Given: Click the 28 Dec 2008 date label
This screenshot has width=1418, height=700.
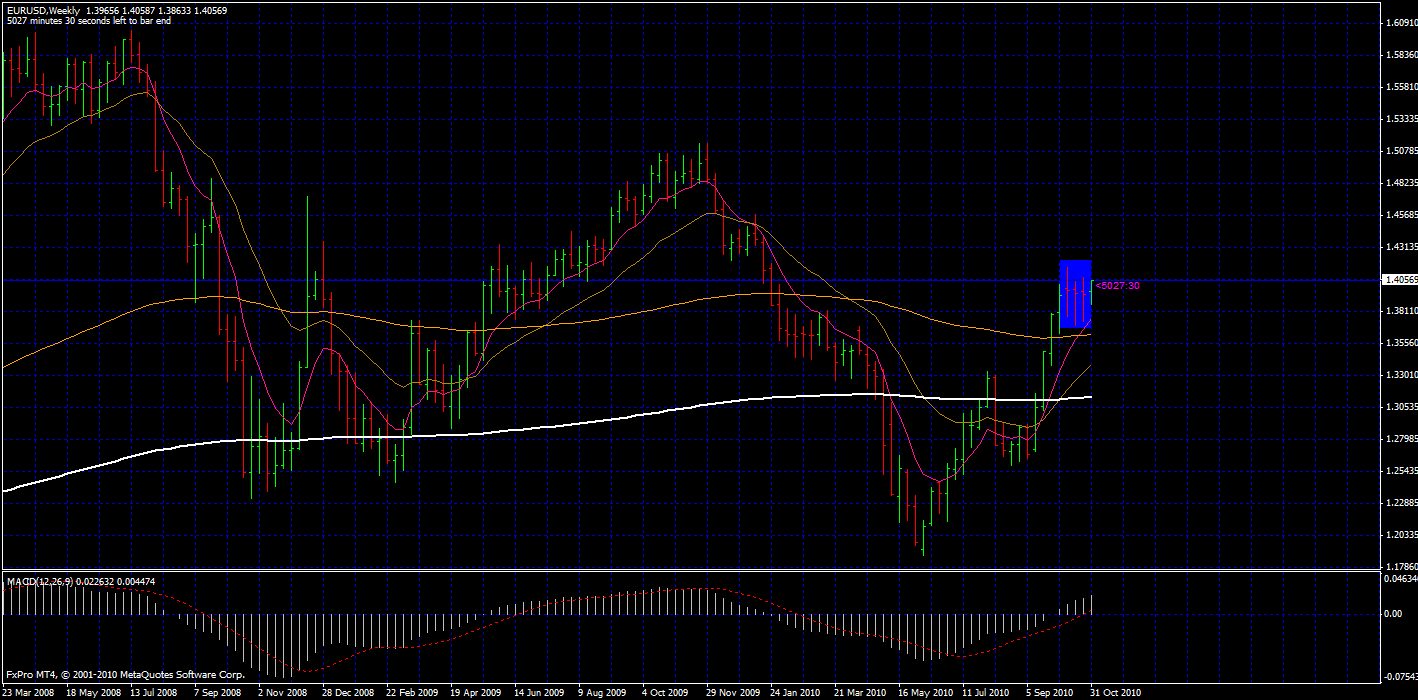Looking at the screenshot, I should coord(348,692).
